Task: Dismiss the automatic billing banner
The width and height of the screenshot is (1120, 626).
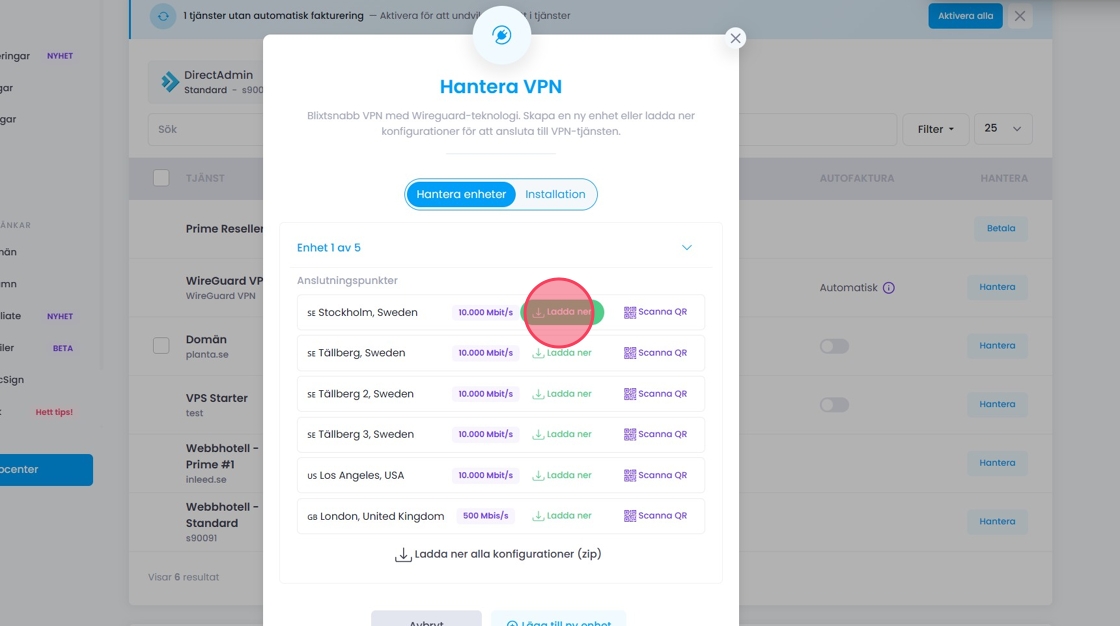Action: click(x=1019, y=16)
